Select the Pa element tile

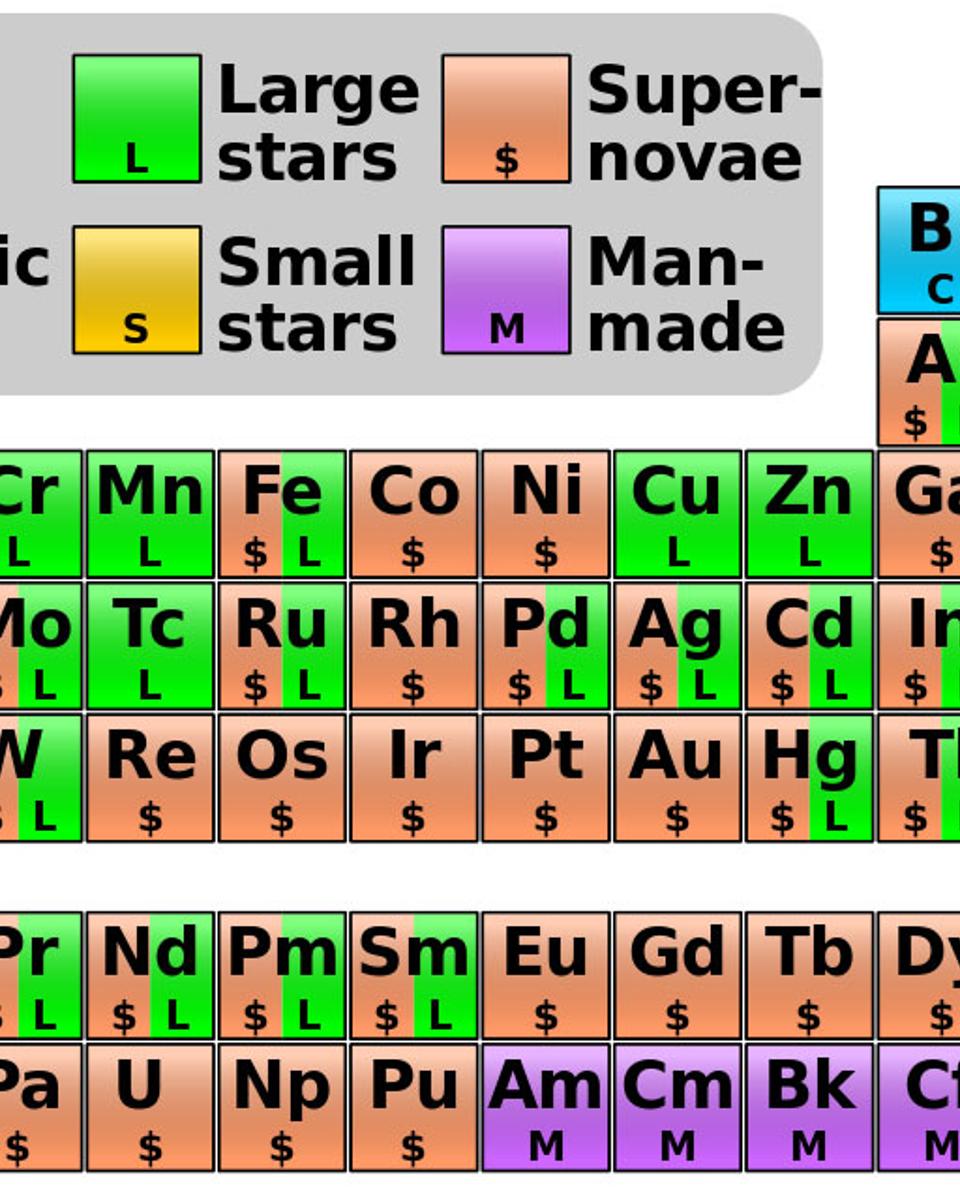pyautogui.click(x=41, y=1108)
